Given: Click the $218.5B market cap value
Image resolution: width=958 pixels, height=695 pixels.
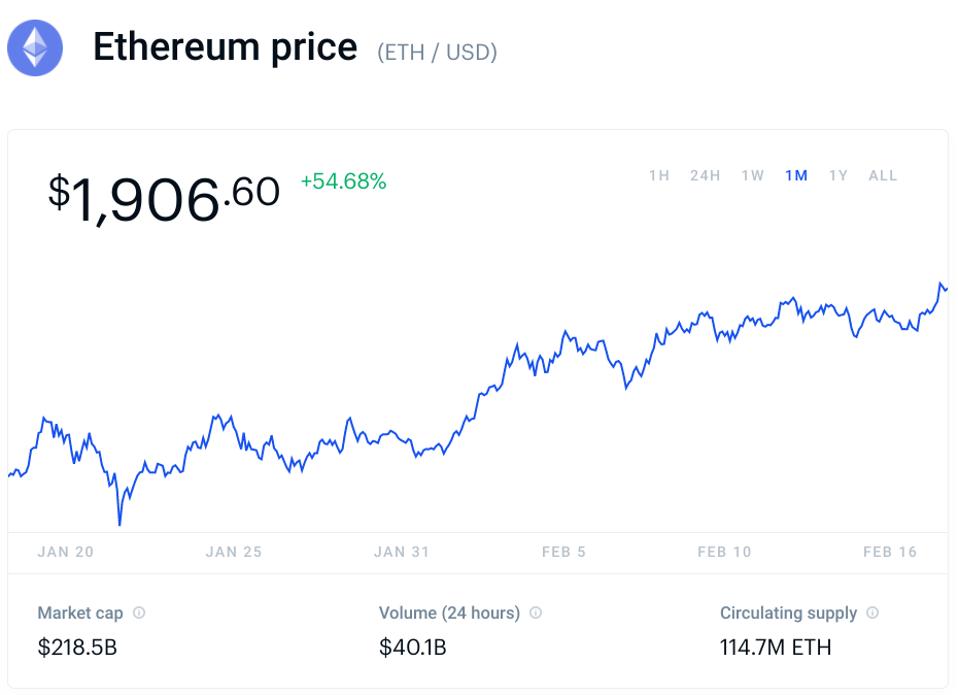Looking at the screenshot, I should point(77,648).
